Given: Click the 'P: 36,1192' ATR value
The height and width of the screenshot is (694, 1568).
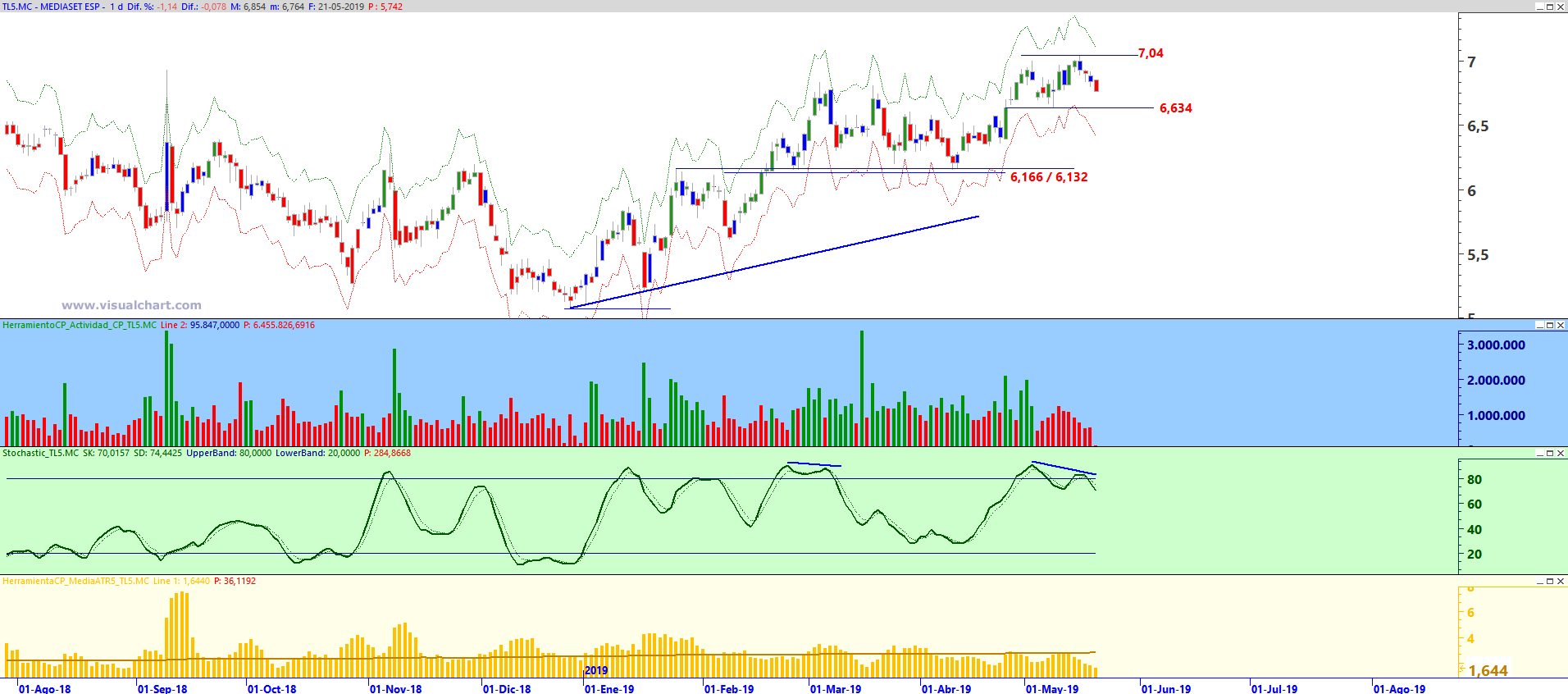Looking at the screenshot, I should pyautogui.click(x=235, y=581).
